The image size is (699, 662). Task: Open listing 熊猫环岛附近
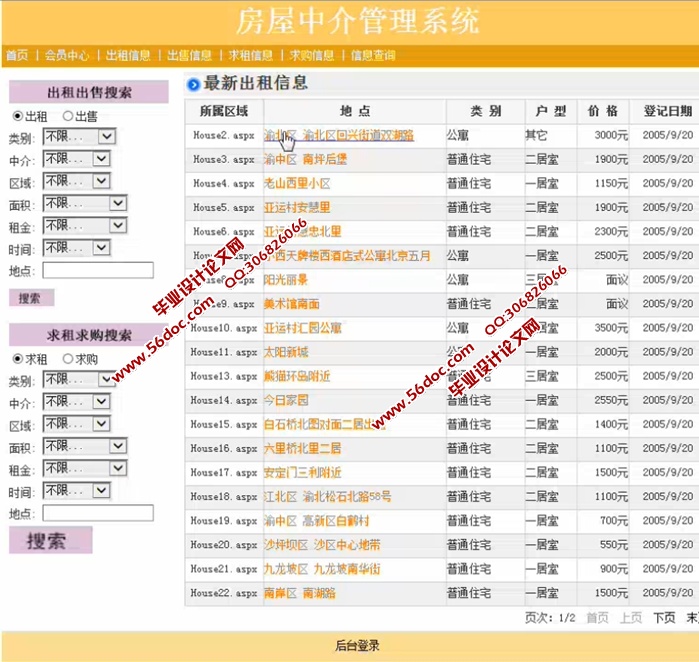click(297, 376)
